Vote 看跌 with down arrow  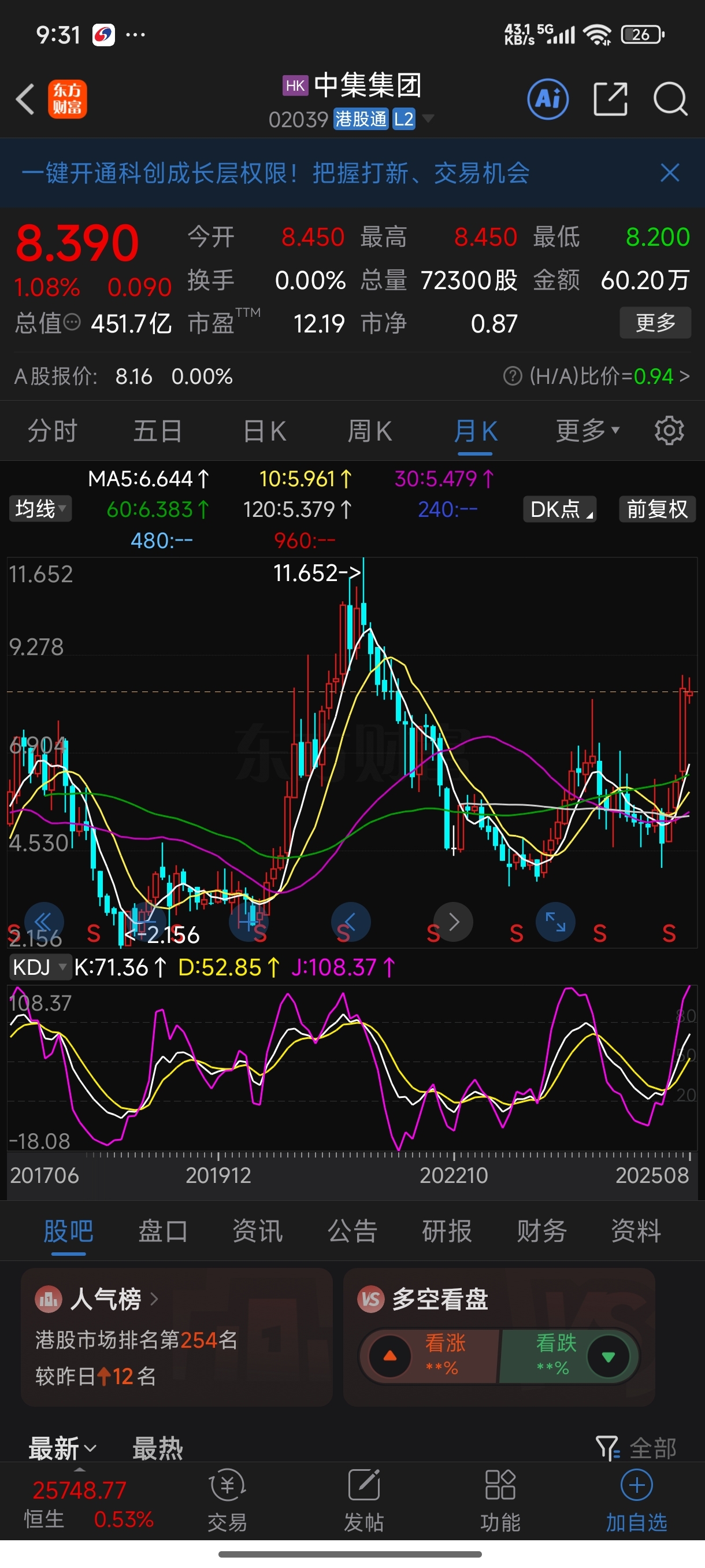click(x=608, y=1356)
